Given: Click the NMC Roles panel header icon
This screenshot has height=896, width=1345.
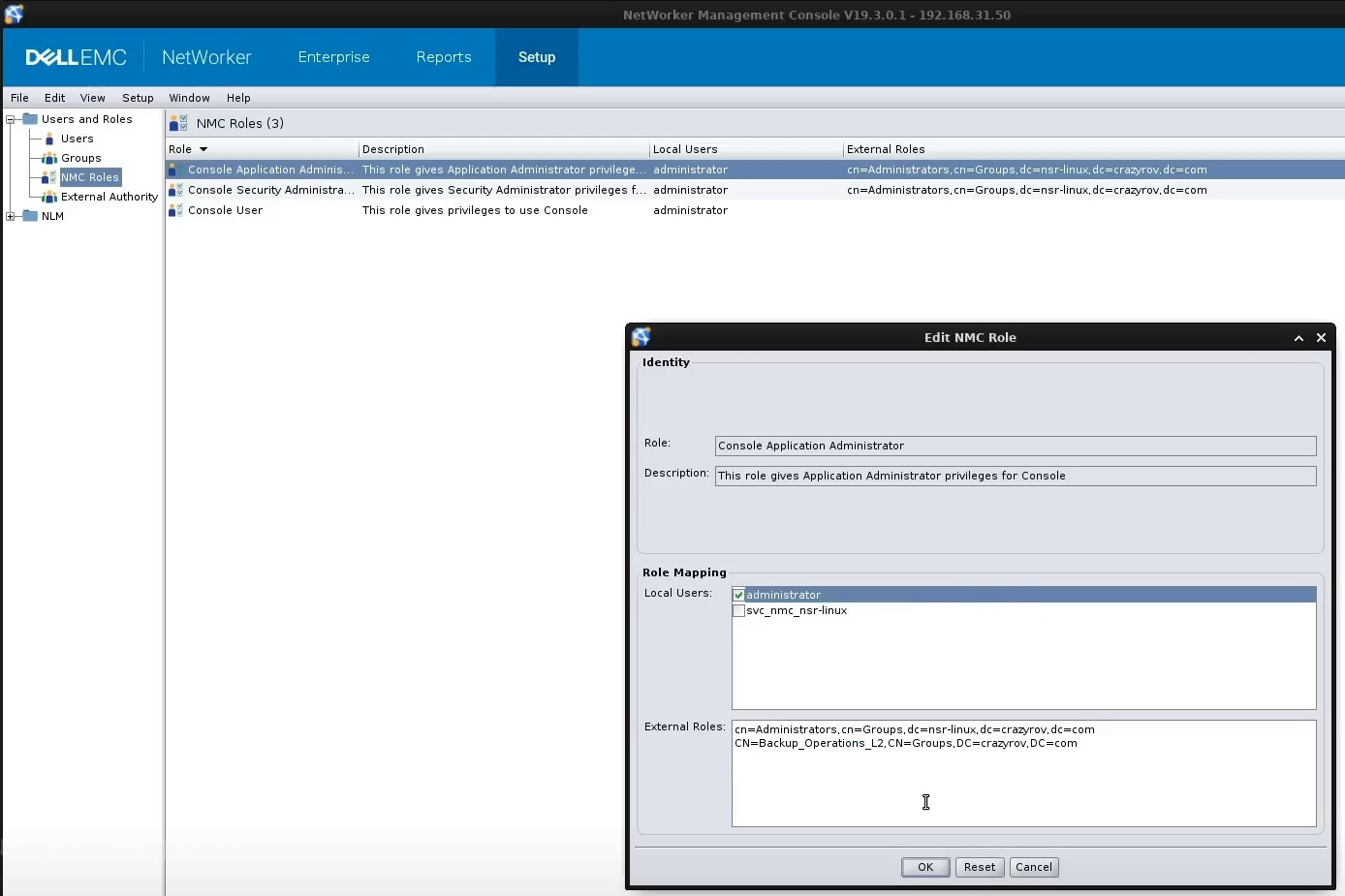Looking at the screenshot, I should coord(178,123).
